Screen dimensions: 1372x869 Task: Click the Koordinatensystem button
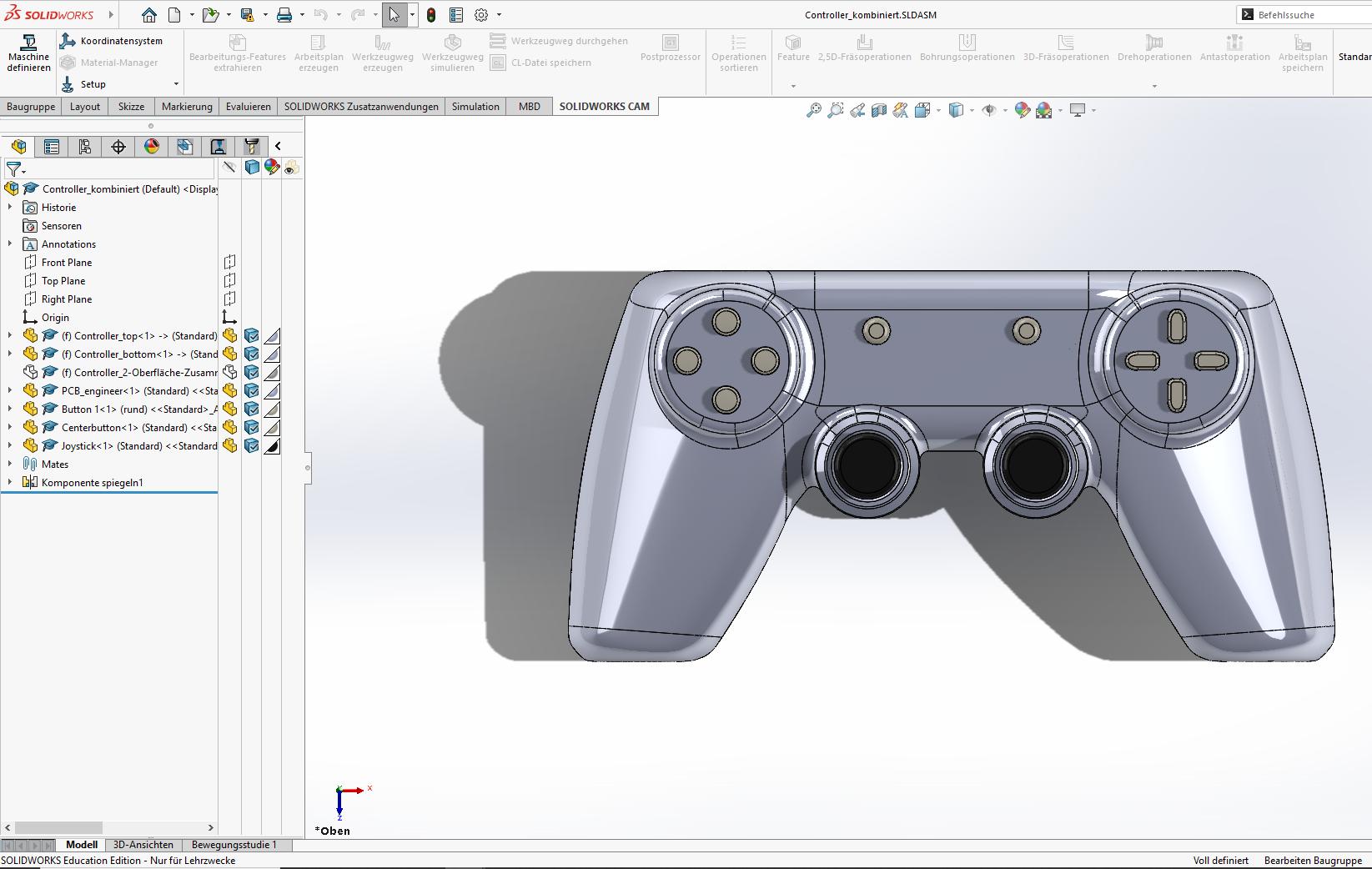(112, 41)
